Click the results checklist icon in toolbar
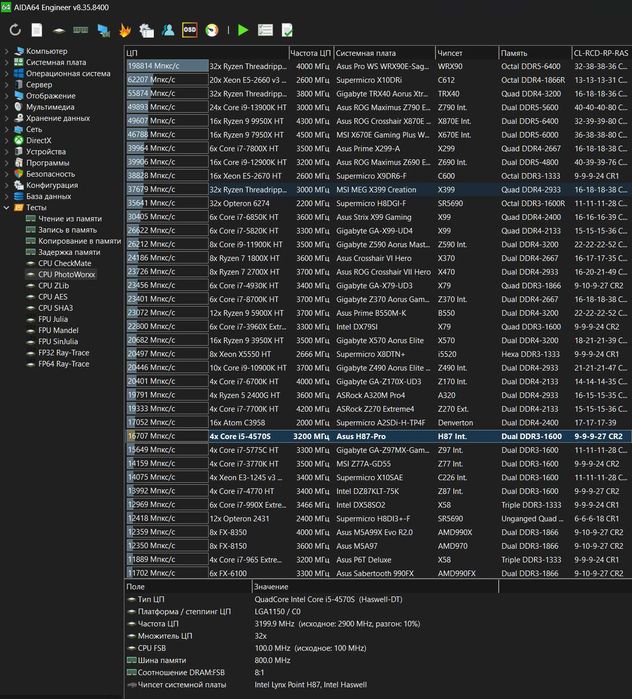The height and width of the screenshot is (699, 632). point(265,30)
